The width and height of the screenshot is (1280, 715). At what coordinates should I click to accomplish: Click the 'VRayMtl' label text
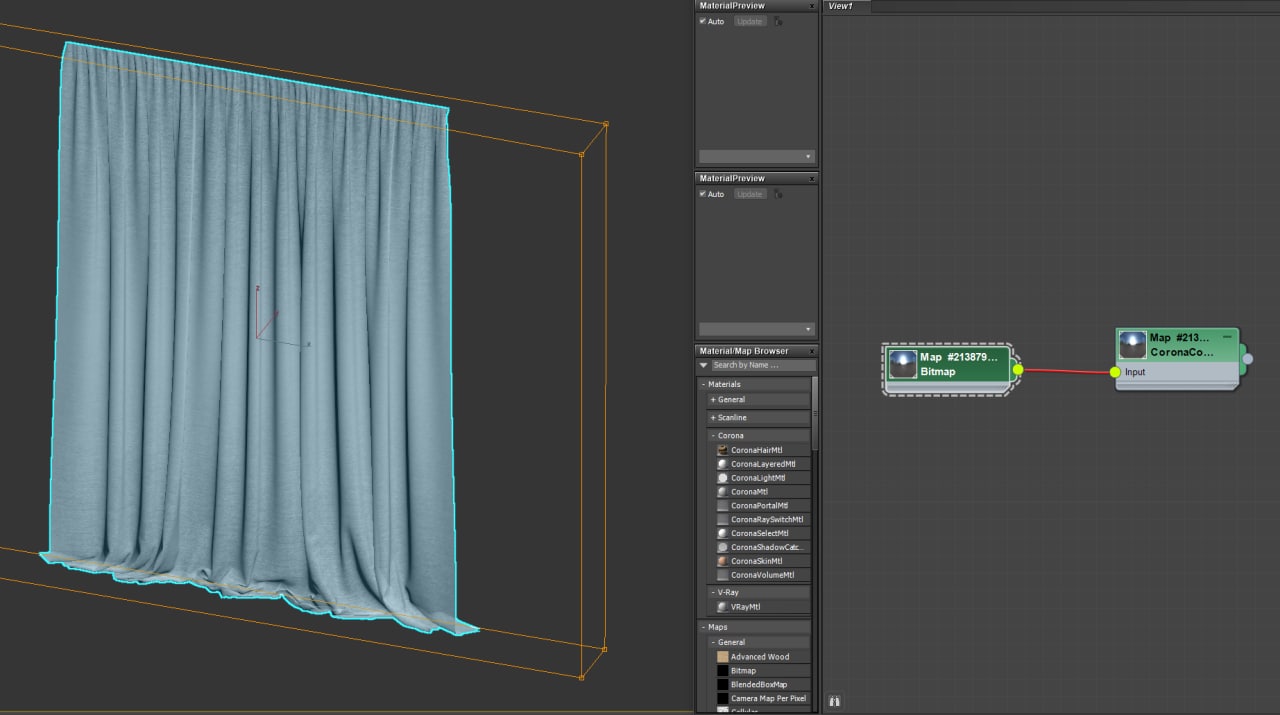(x=745, y=607)
